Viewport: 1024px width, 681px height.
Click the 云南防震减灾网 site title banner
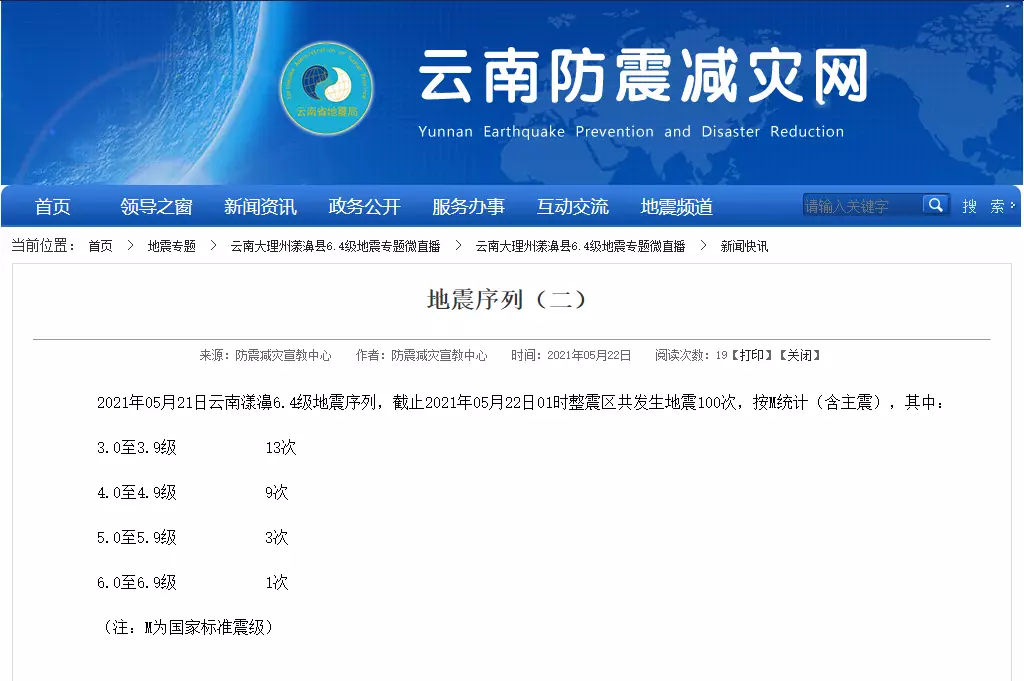pyautogui.click(x=642, y=77)
